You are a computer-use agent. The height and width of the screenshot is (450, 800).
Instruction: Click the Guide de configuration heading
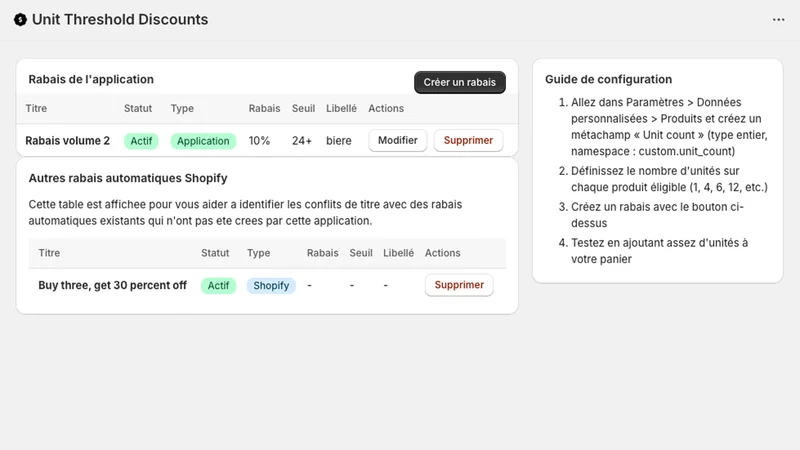[x=608, y=80]
